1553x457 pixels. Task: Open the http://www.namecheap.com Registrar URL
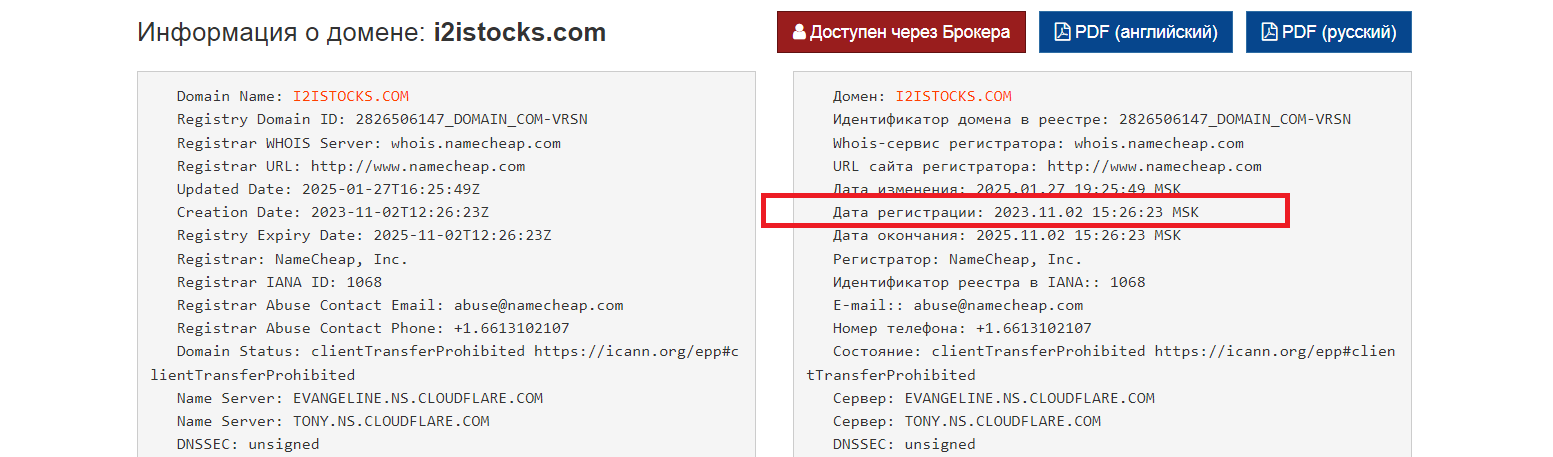[x=418, y=166]
